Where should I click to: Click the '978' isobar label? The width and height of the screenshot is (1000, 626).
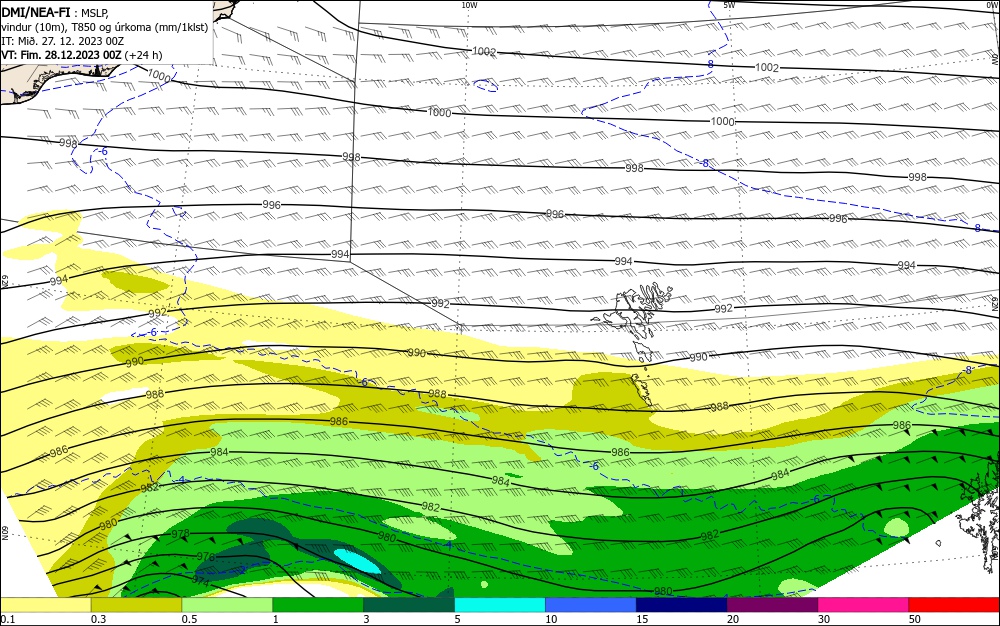180,534
